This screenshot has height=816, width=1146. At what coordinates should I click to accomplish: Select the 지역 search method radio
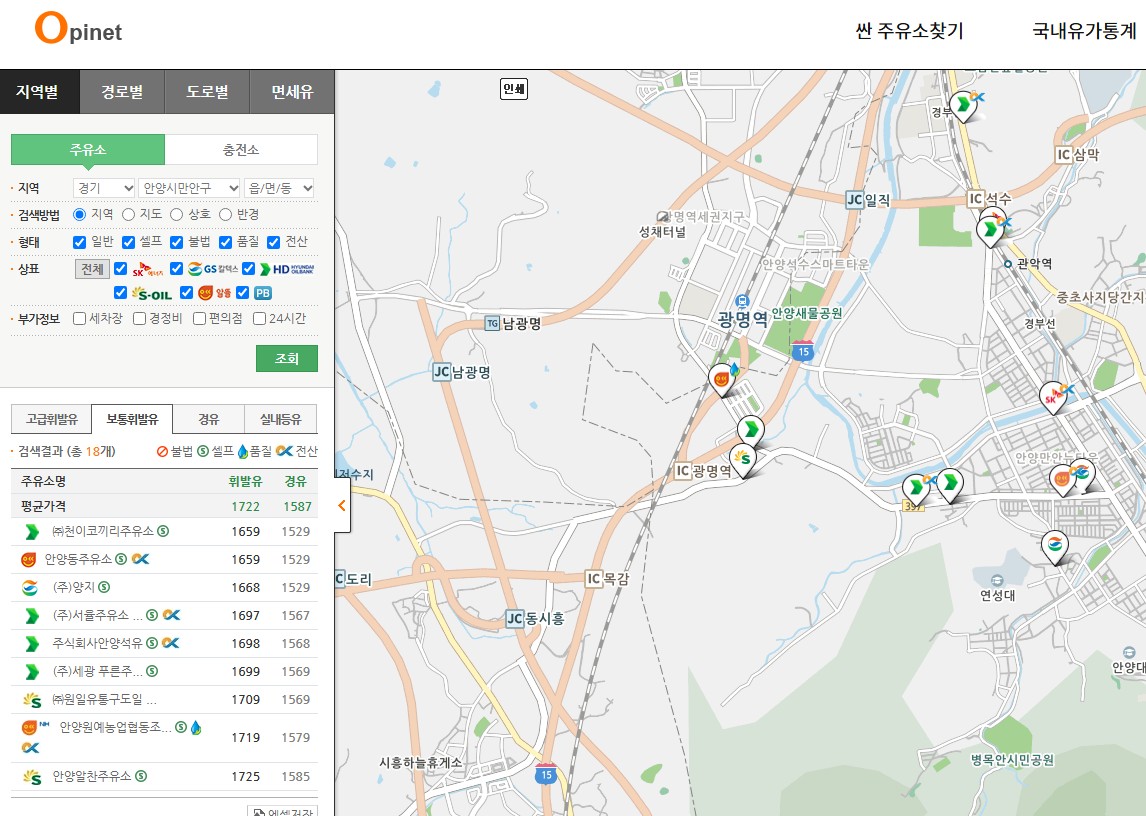coord(80,214)
